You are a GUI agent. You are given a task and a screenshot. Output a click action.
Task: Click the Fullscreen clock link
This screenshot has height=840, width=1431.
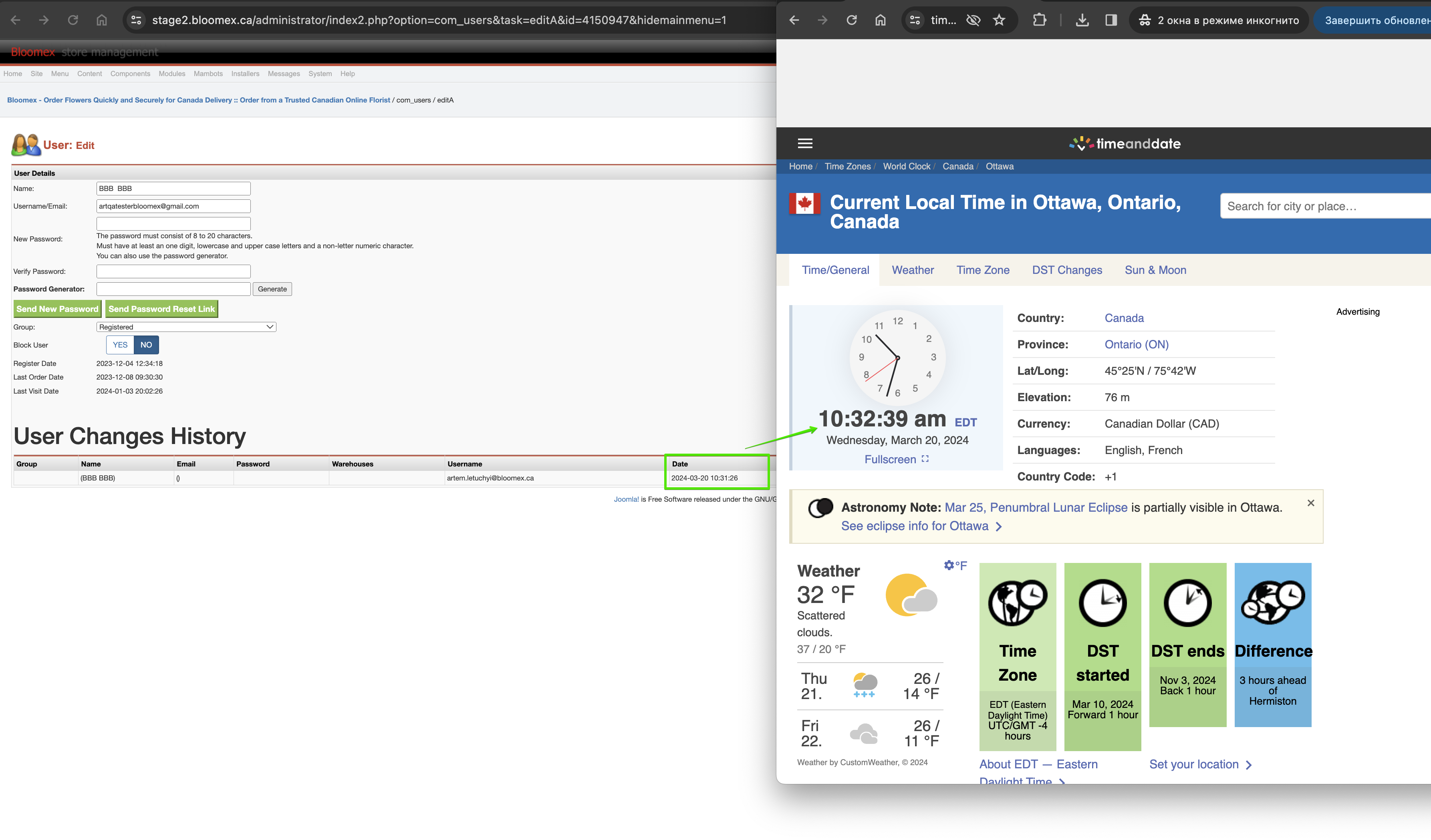896,459
